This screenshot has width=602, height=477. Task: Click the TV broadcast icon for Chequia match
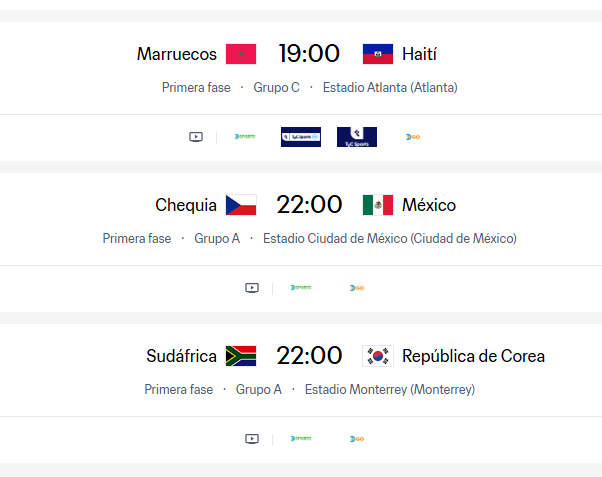pos(252,288)
